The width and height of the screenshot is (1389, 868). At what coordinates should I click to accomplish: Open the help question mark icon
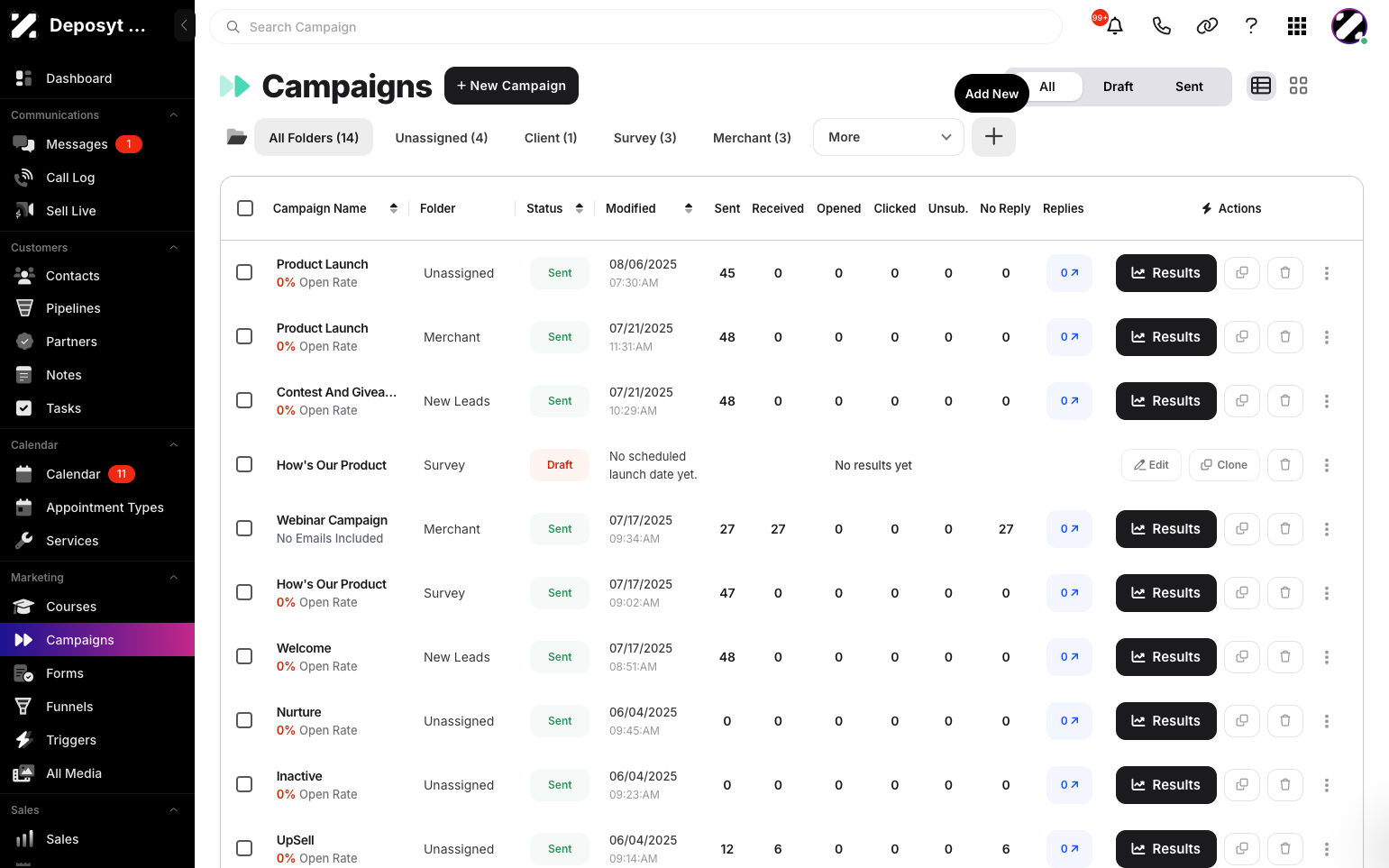[1251, 26]
